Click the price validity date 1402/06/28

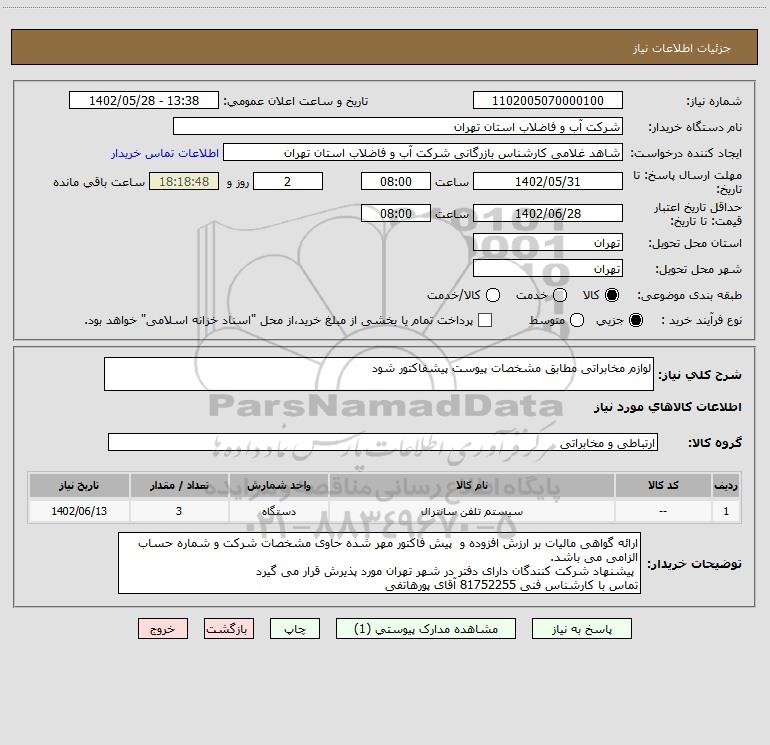coord(548,213)
